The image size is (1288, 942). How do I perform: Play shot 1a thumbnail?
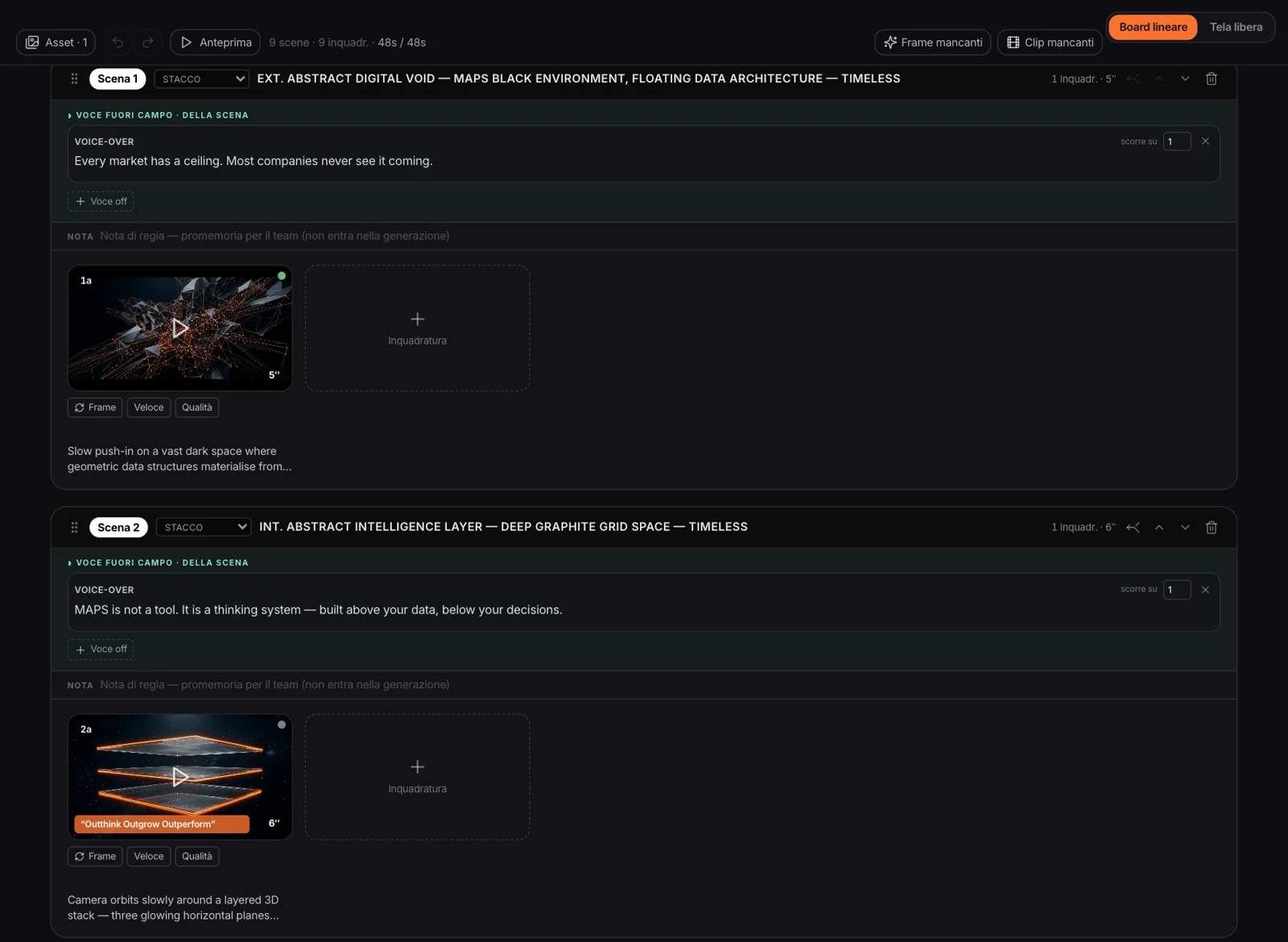tap(180, 328)
